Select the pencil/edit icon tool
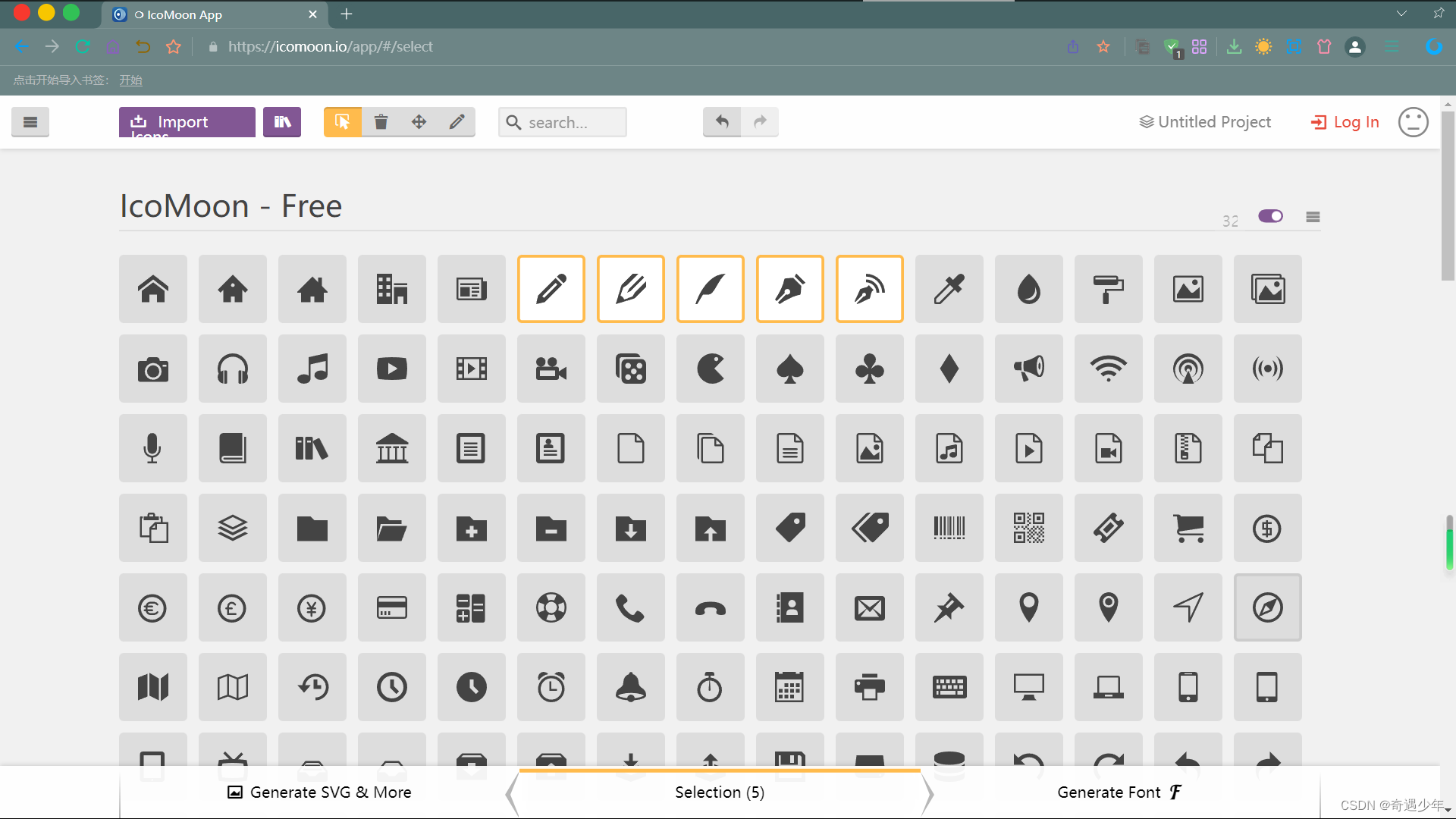 [456, 121]
